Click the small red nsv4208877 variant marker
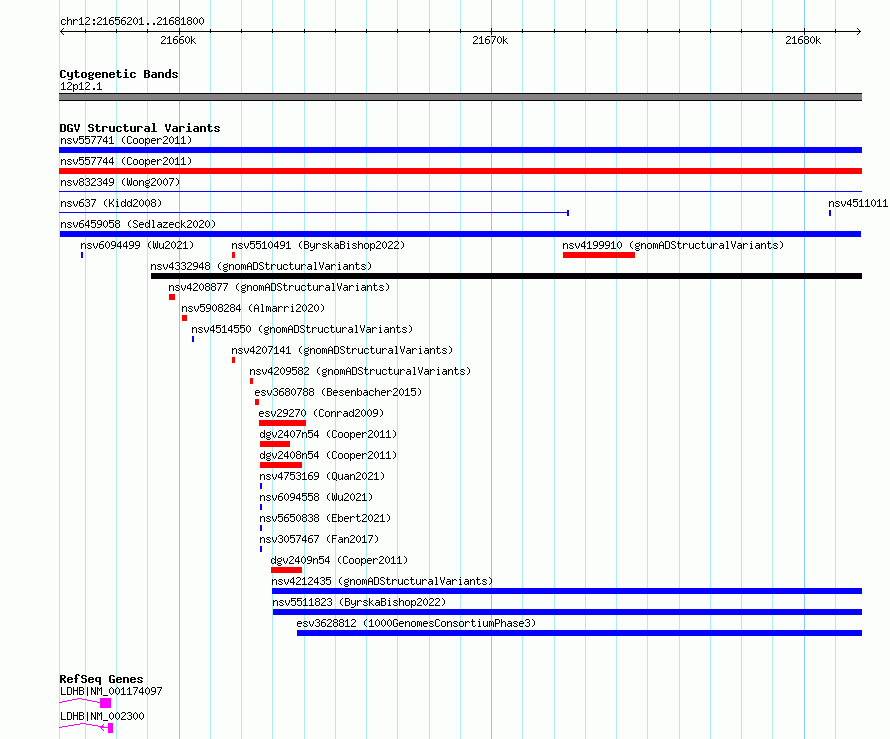 pyautogui.click(x=172, y=297)
